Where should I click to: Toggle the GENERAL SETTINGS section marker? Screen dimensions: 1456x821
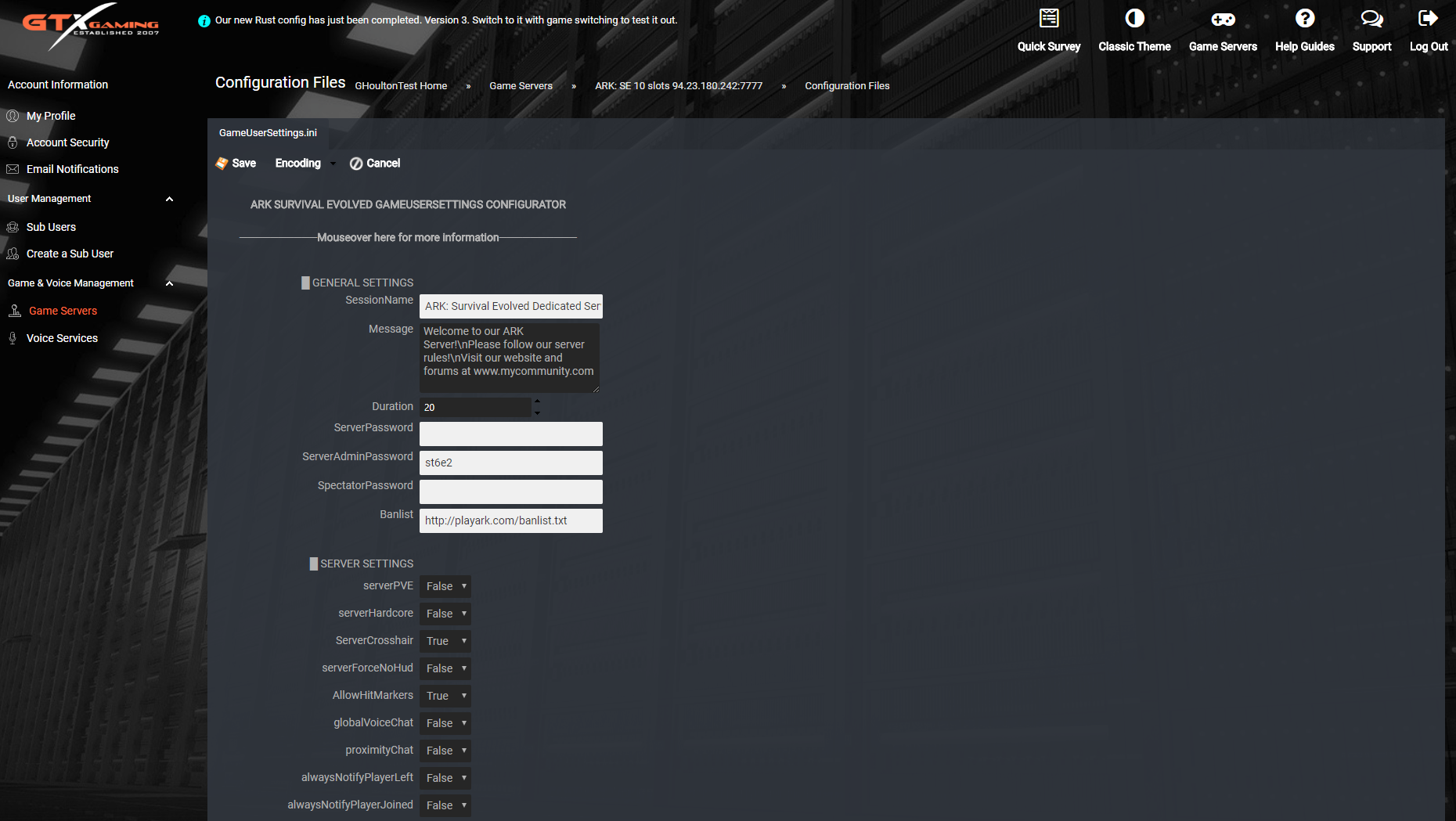305,283
